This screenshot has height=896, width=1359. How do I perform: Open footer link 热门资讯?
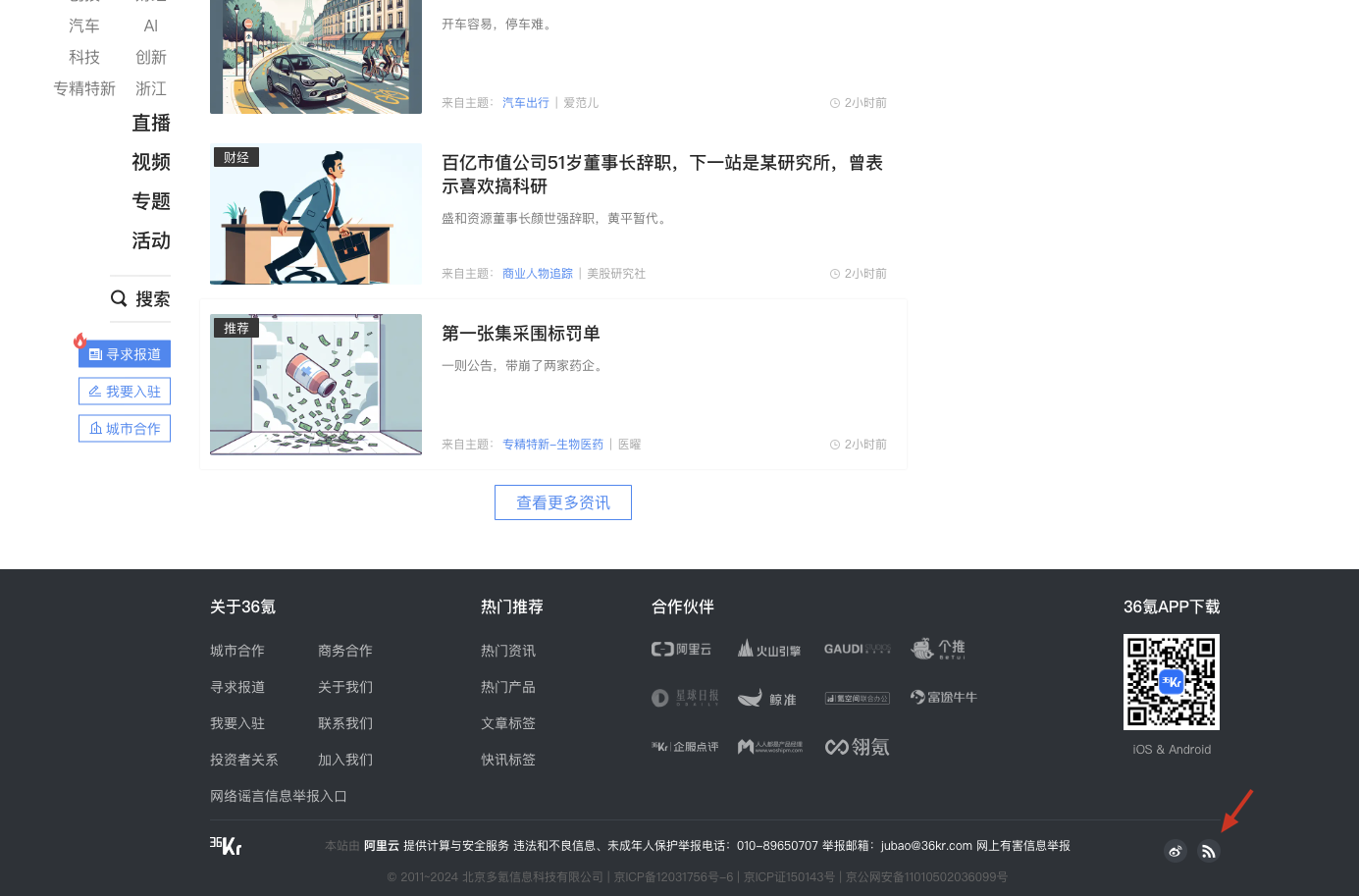[x=508, y=651]
